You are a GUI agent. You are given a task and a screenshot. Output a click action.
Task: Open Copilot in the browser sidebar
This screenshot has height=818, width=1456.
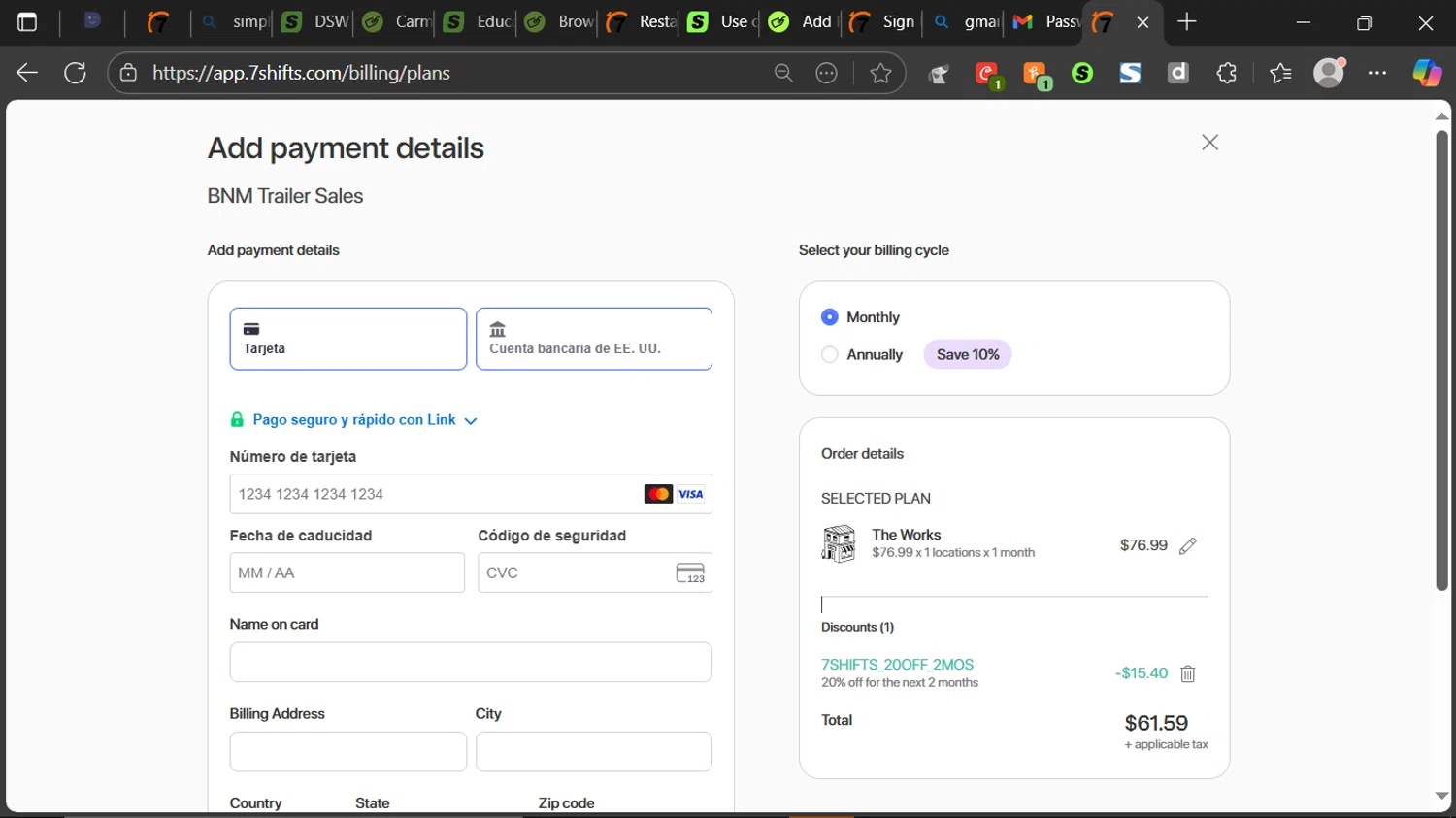tap(1427, 73)
